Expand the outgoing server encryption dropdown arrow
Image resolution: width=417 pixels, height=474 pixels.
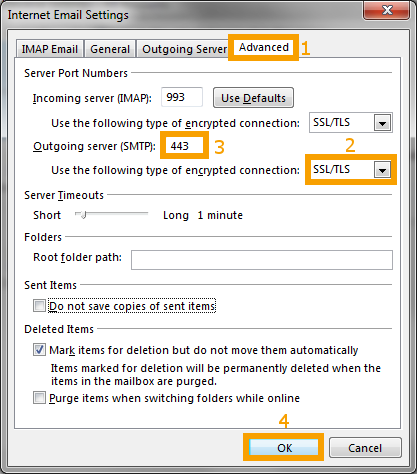point(382,170)
